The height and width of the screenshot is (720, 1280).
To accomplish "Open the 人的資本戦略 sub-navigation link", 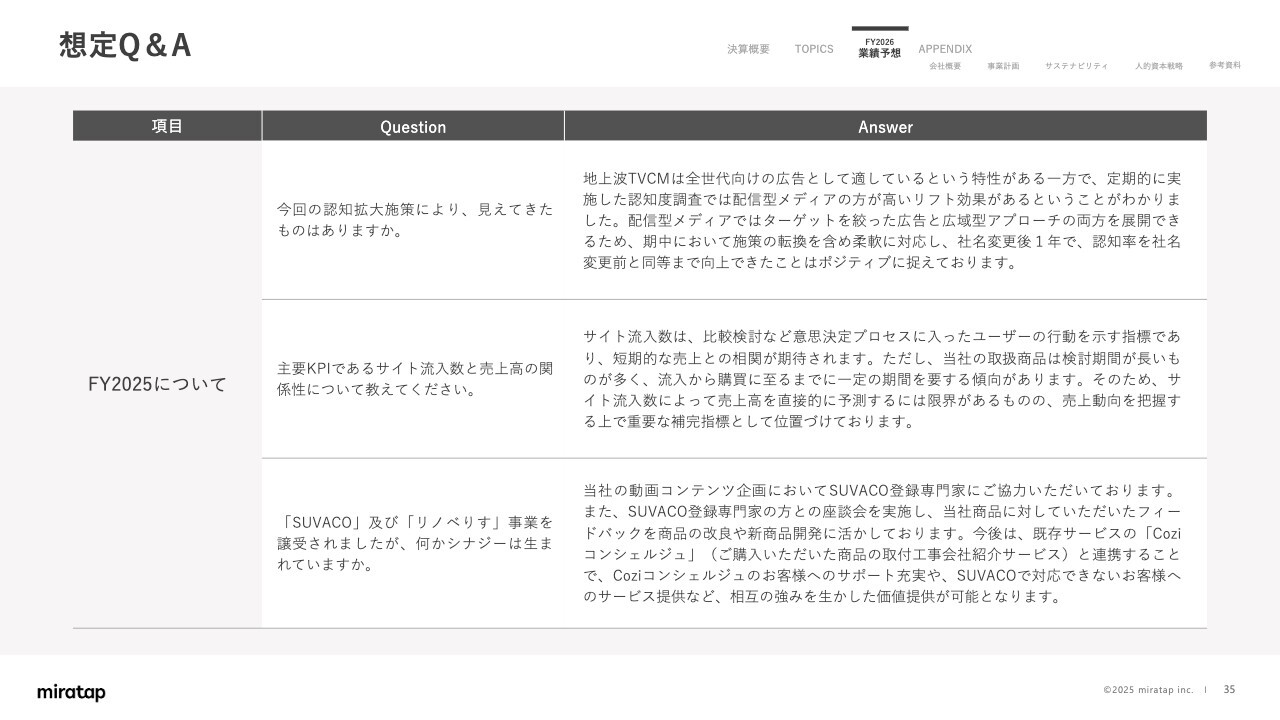I will tap(1158, 66).
